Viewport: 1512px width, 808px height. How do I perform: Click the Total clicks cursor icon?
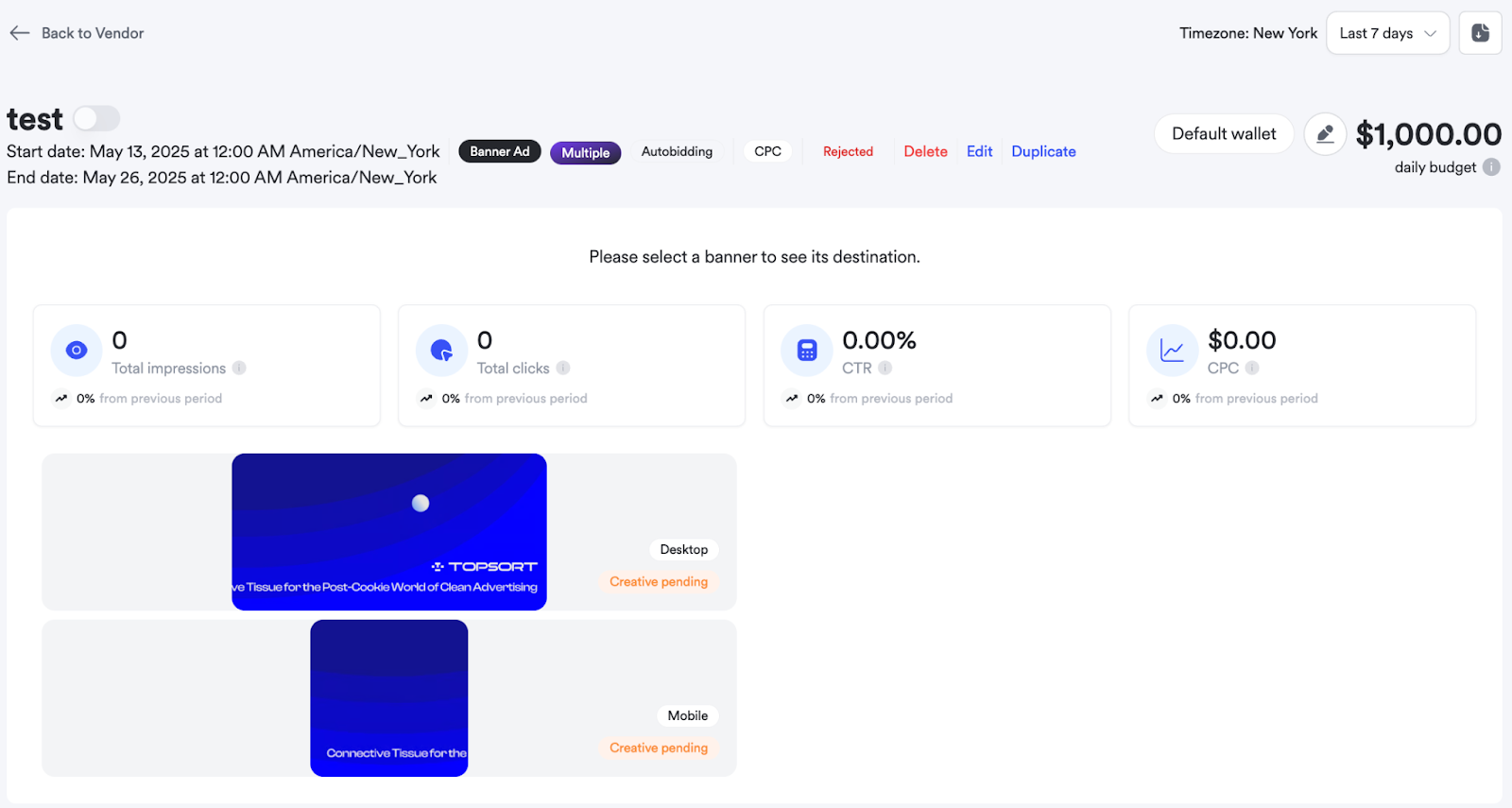[x=441, y=351]
